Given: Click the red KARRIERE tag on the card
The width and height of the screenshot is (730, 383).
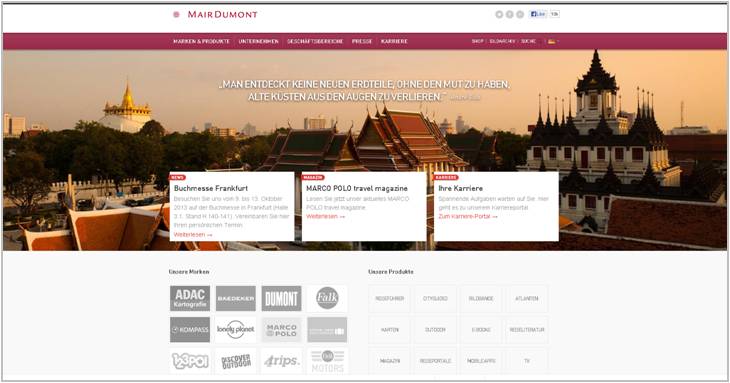Looking at the screenshot, I should 446,177.
